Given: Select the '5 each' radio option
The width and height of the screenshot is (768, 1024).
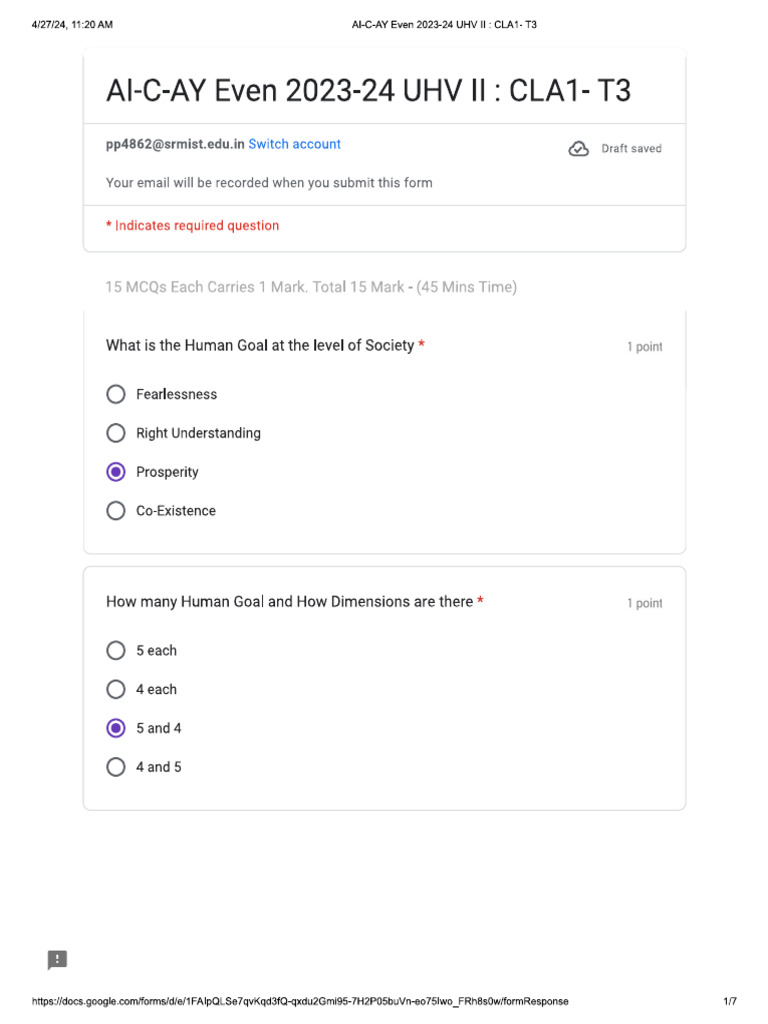Looking at the screenshot, I should coord(116,650).
